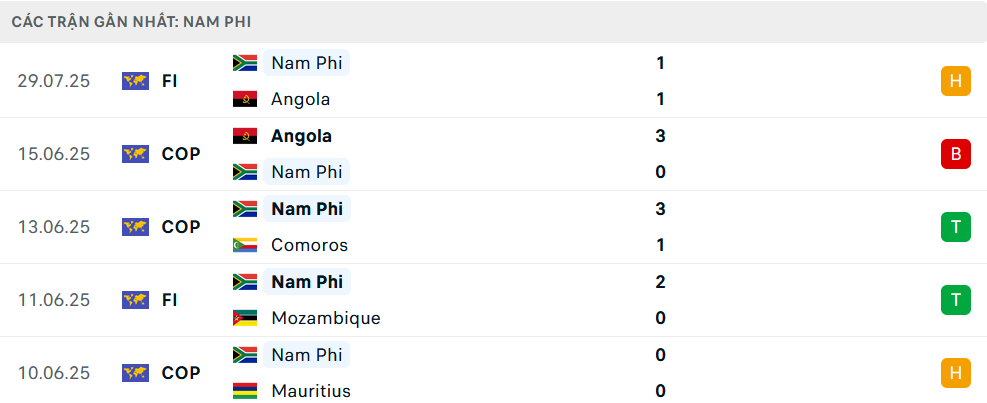Click the COP label for 13.06.25

pyautogui.click(x=181, y=227)
